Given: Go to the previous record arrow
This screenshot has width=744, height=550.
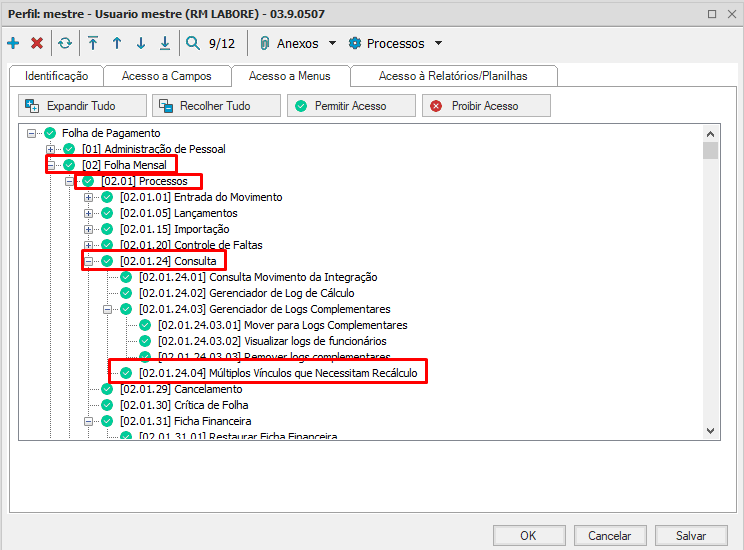Looking at the screenshot, I should 117,43.
